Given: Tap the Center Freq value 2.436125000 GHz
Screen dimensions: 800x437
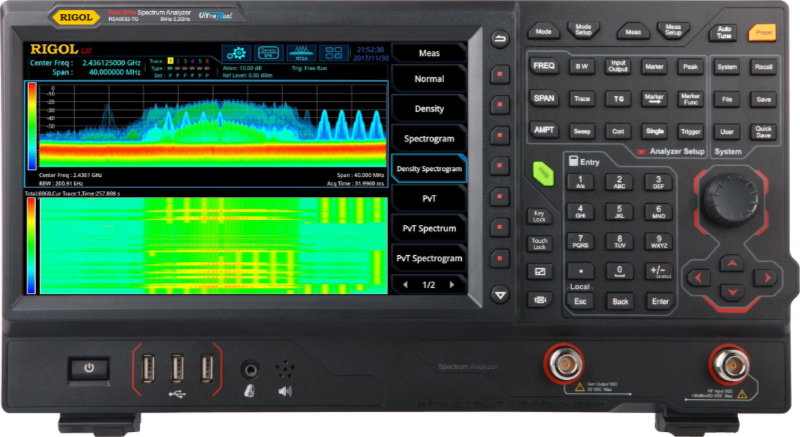Looking at the screenshot, I should click(111, 63).
